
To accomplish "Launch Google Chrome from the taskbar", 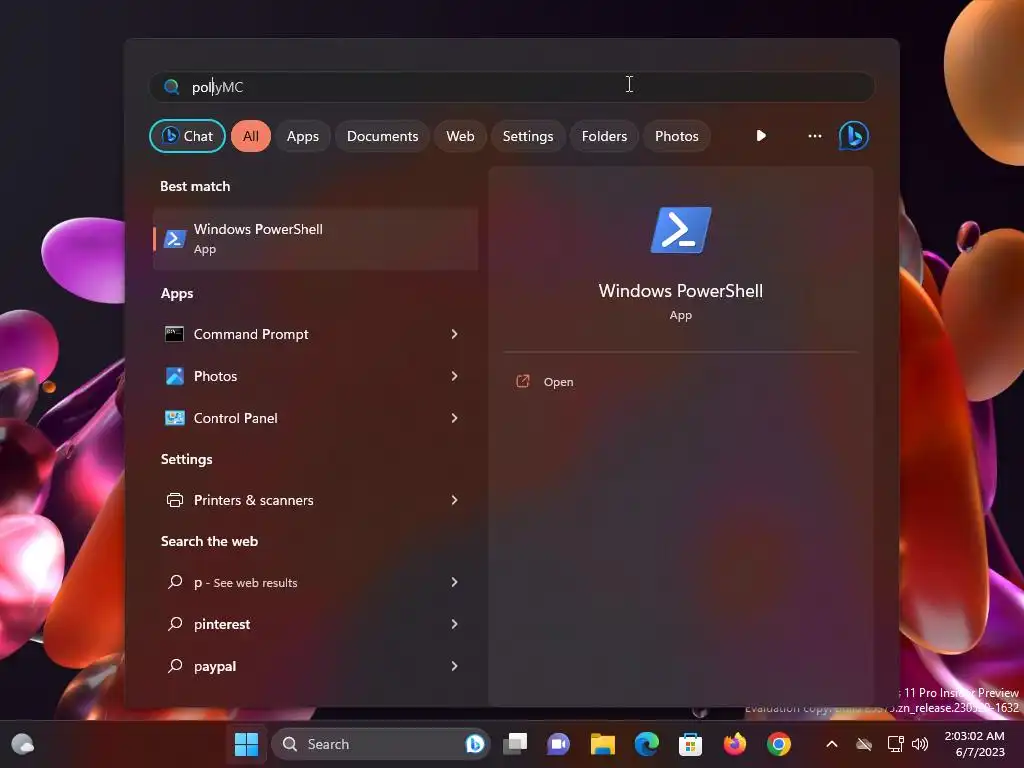I will pos(778,744).
